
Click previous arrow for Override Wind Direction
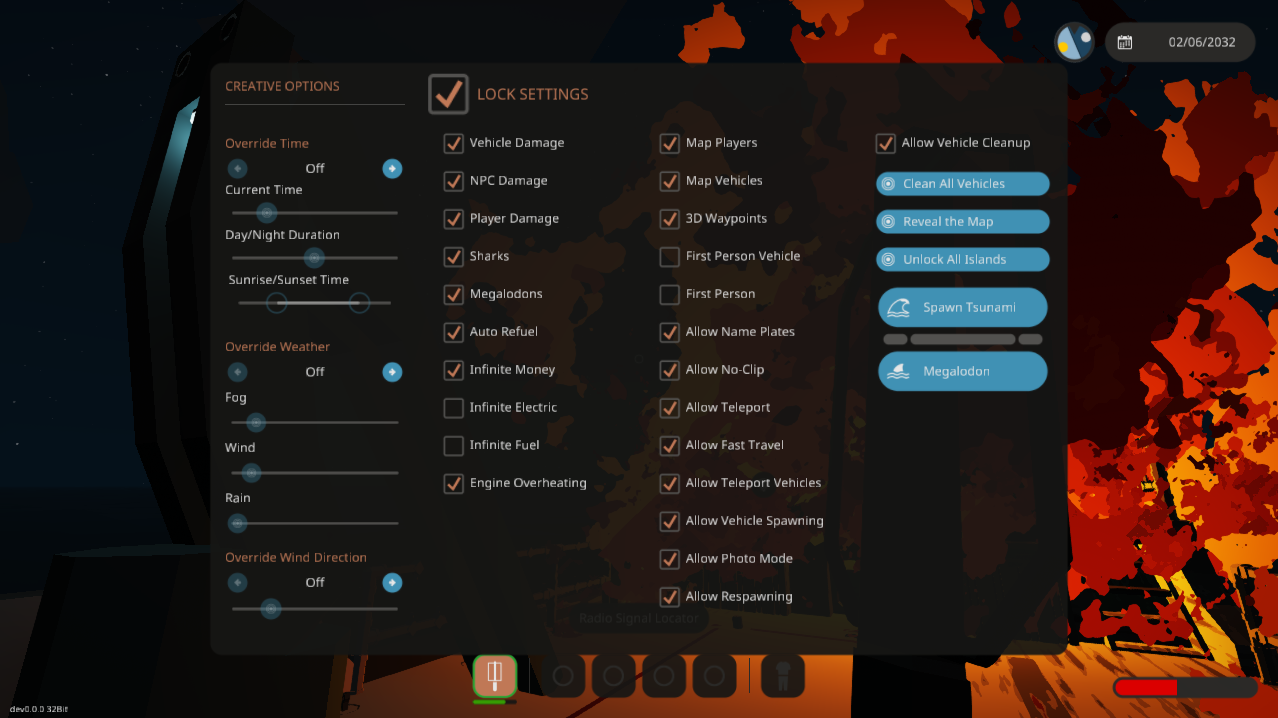click(237, 582)
